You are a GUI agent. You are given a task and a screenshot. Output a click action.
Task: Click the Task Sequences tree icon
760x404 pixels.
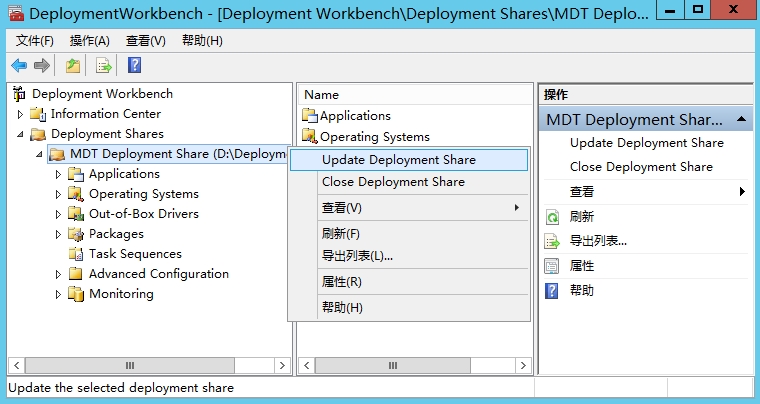click(76, 254)
